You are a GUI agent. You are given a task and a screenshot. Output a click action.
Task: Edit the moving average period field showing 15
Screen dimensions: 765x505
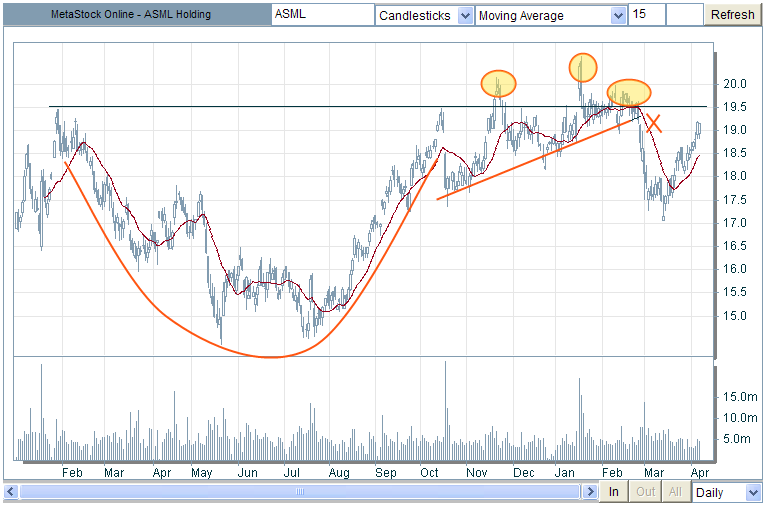point(646,15)
